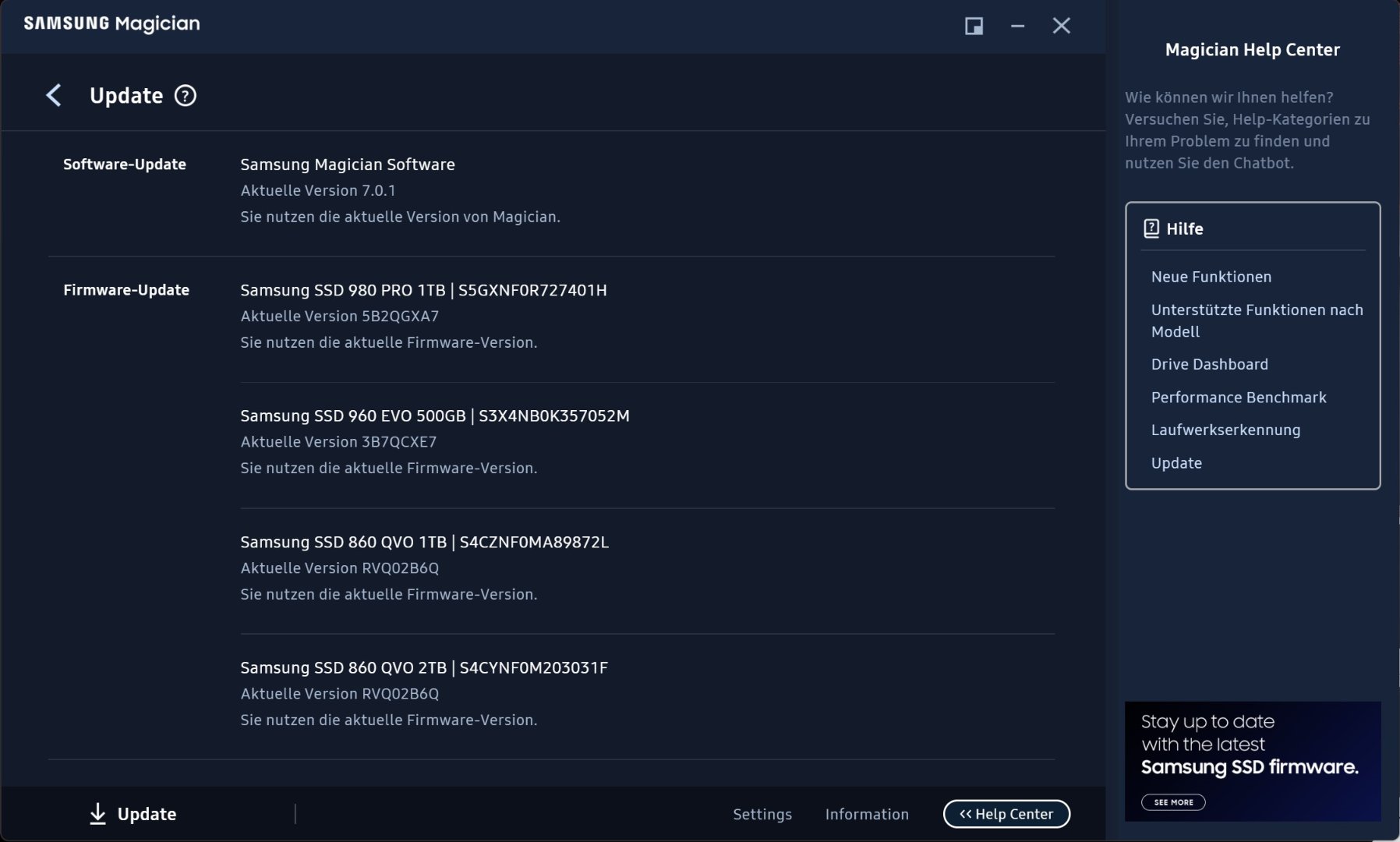
Task: Open Unterstützte Funktionen nach Modell help topic
Action: [x=1257, y=320]
